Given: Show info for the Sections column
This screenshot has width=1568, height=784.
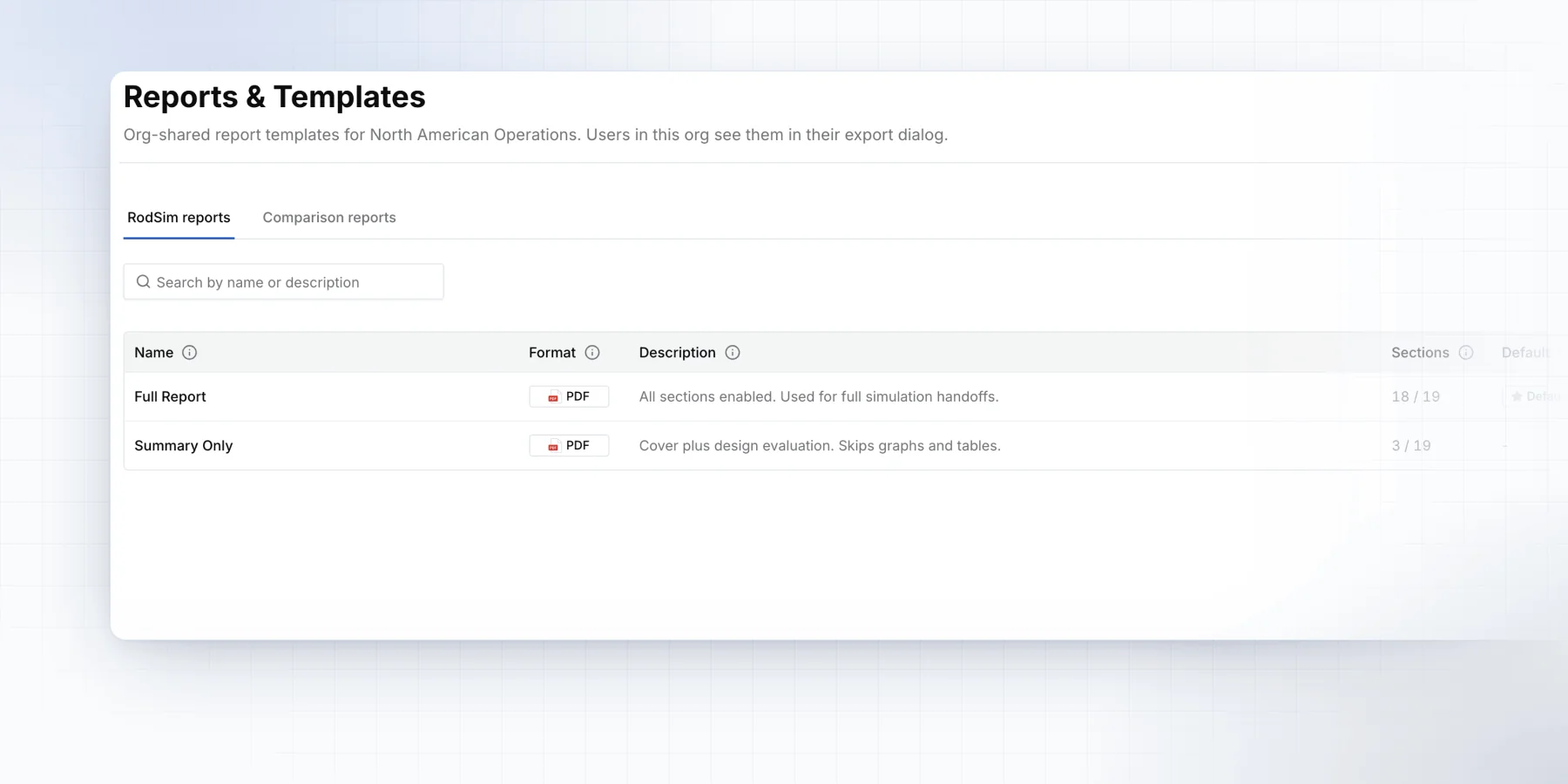Looking at the screenshot, I should point(1466,353).
